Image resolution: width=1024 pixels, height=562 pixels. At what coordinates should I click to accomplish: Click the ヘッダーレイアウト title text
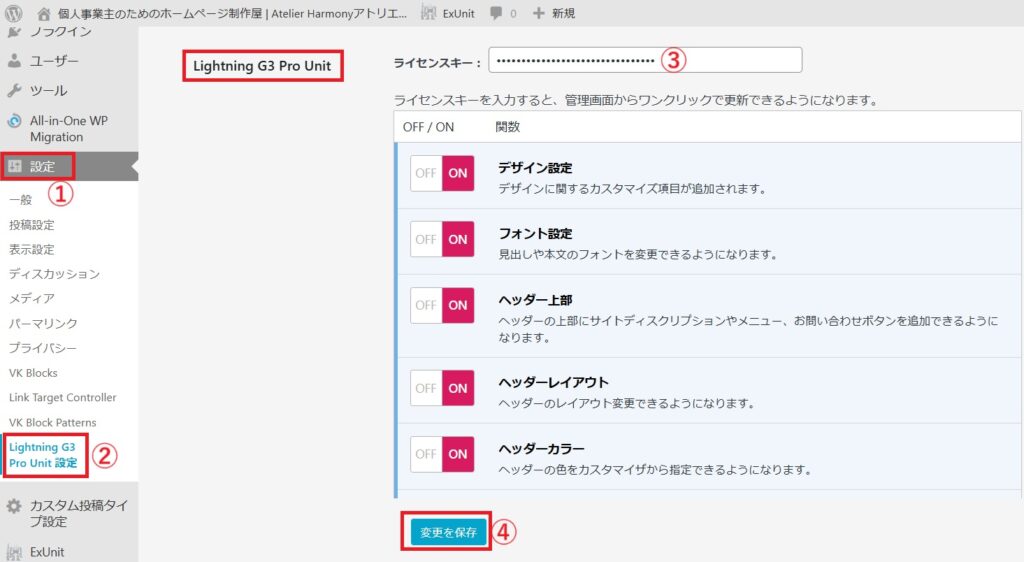tap(553, 382)
